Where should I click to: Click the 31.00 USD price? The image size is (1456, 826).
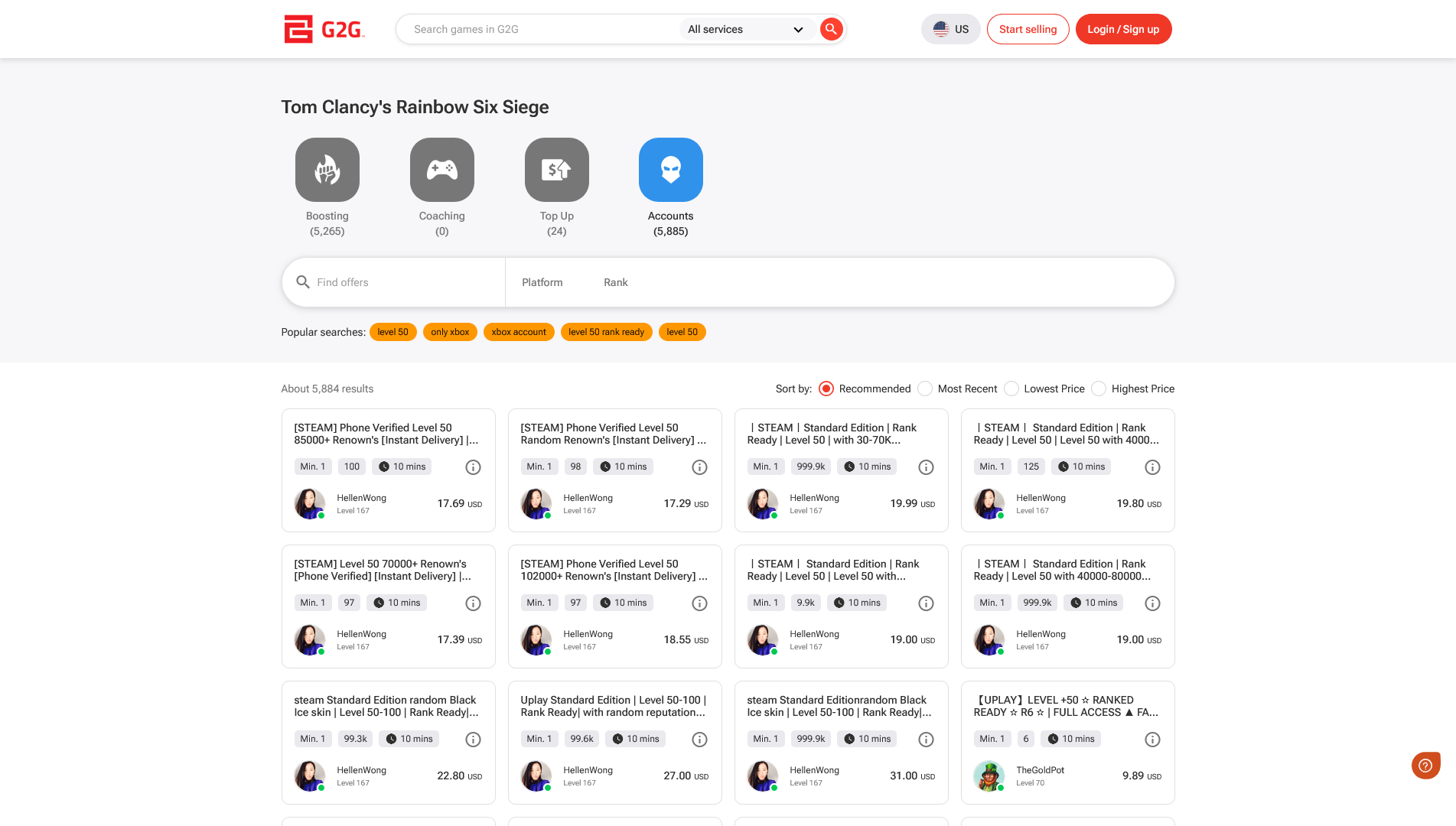(x=912, y=776)
